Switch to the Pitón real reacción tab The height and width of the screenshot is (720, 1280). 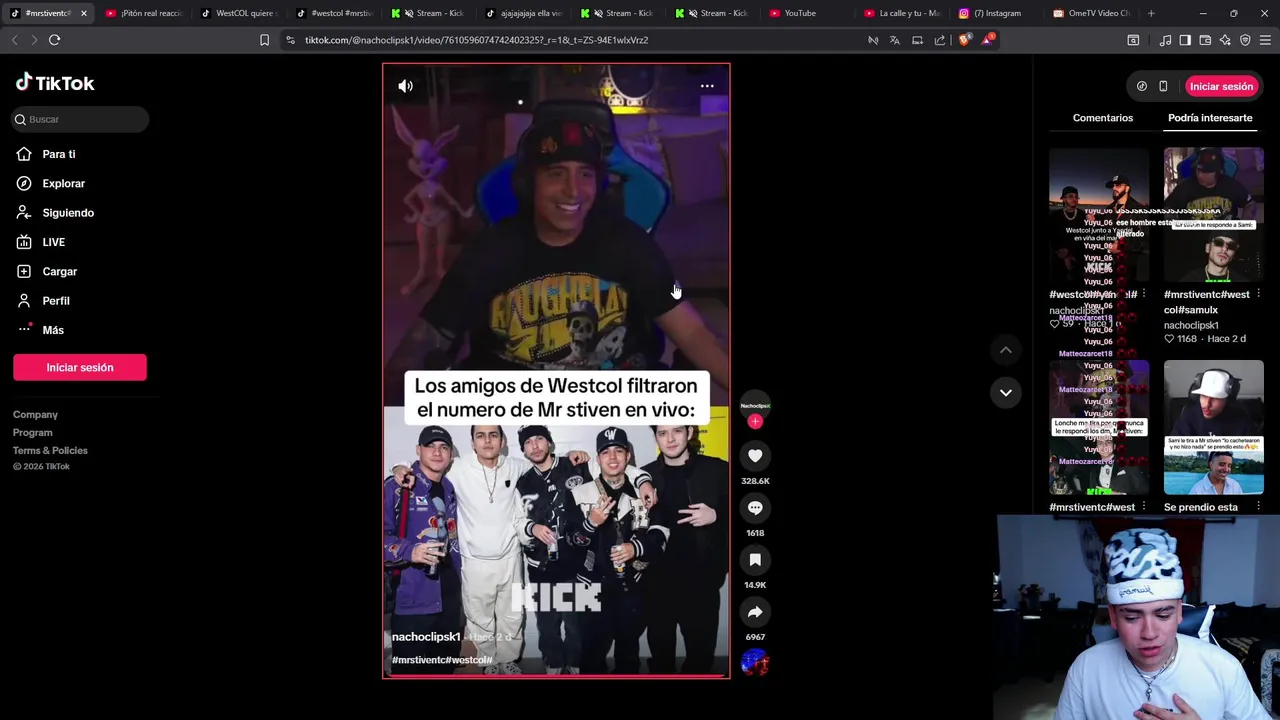[143, 13]
